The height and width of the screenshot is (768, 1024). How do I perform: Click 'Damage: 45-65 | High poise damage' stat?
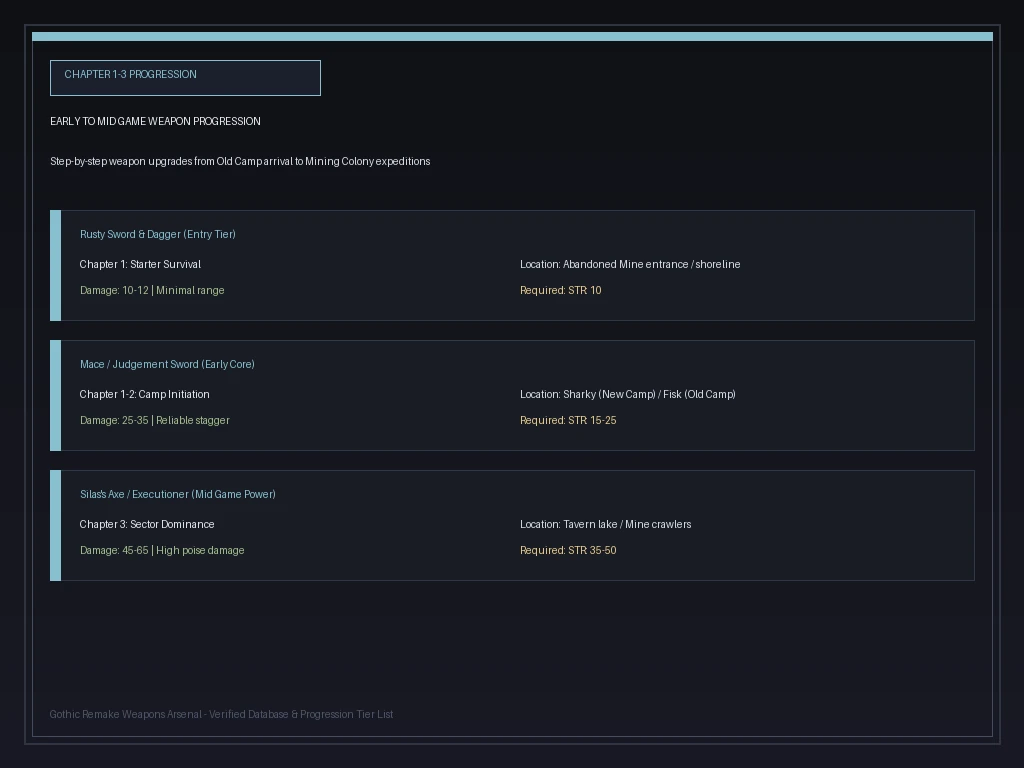[162, 551]
